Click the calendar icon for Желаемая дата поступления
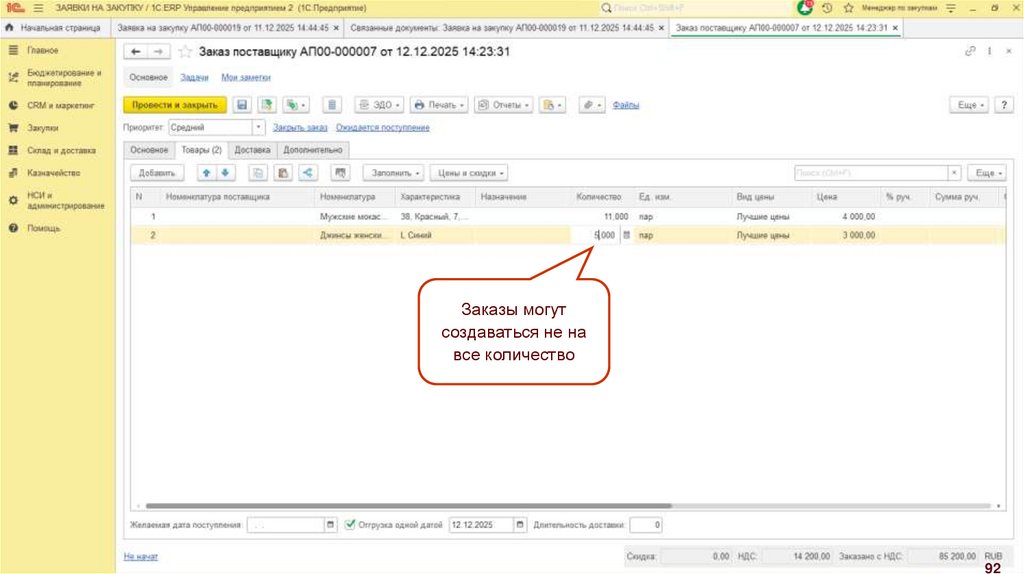This screenshot has width=1024, height=574. pyautogui.click(x=331, y=524)
